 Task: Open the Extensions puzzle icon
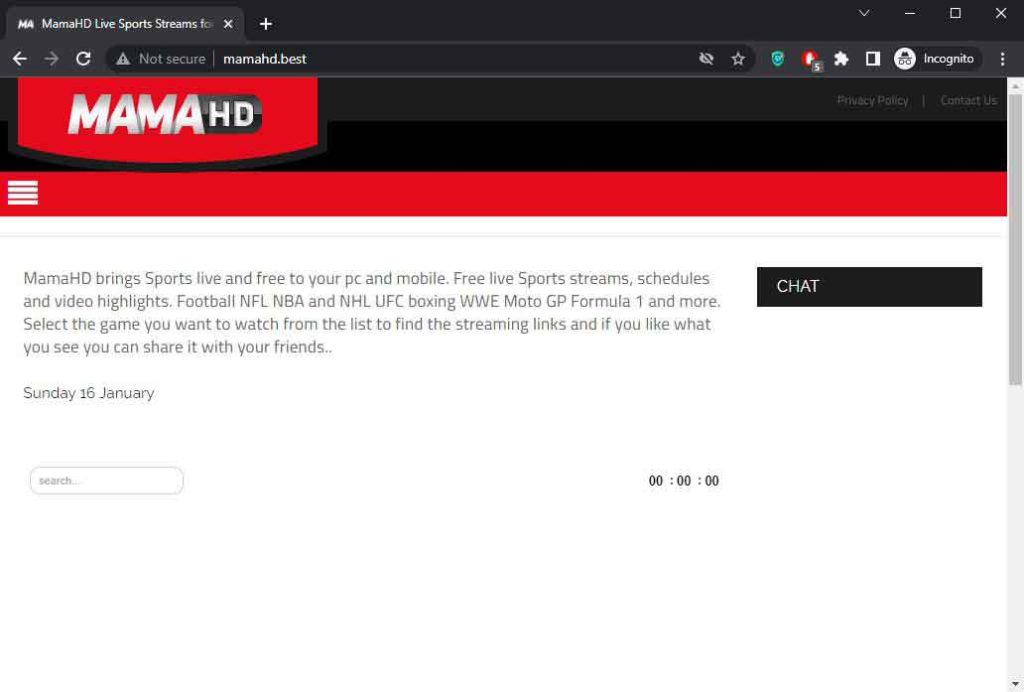tap(841, 59)
